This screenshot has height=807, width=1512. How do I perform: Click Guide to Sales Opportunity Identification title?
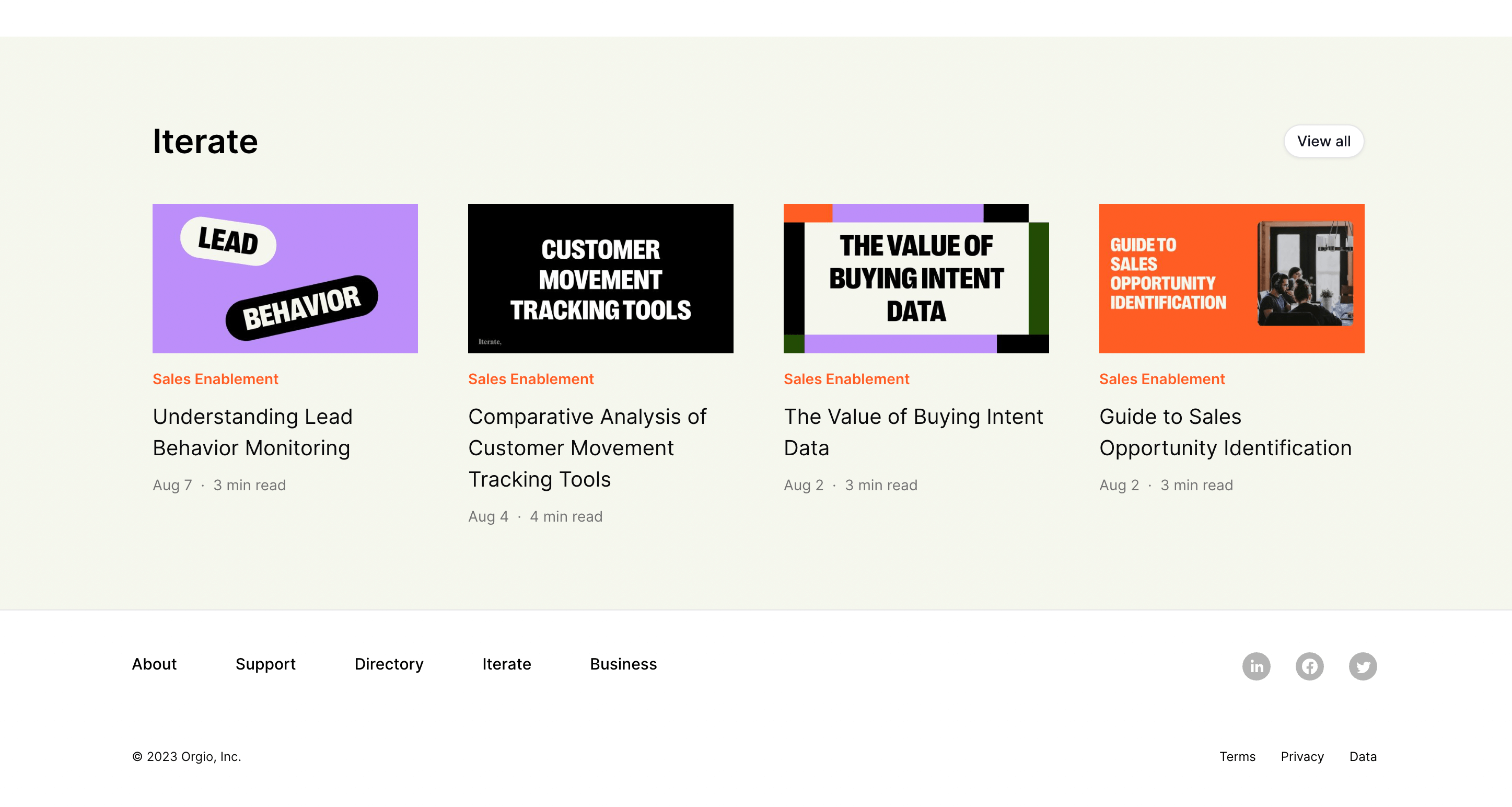pos(1225,432)
